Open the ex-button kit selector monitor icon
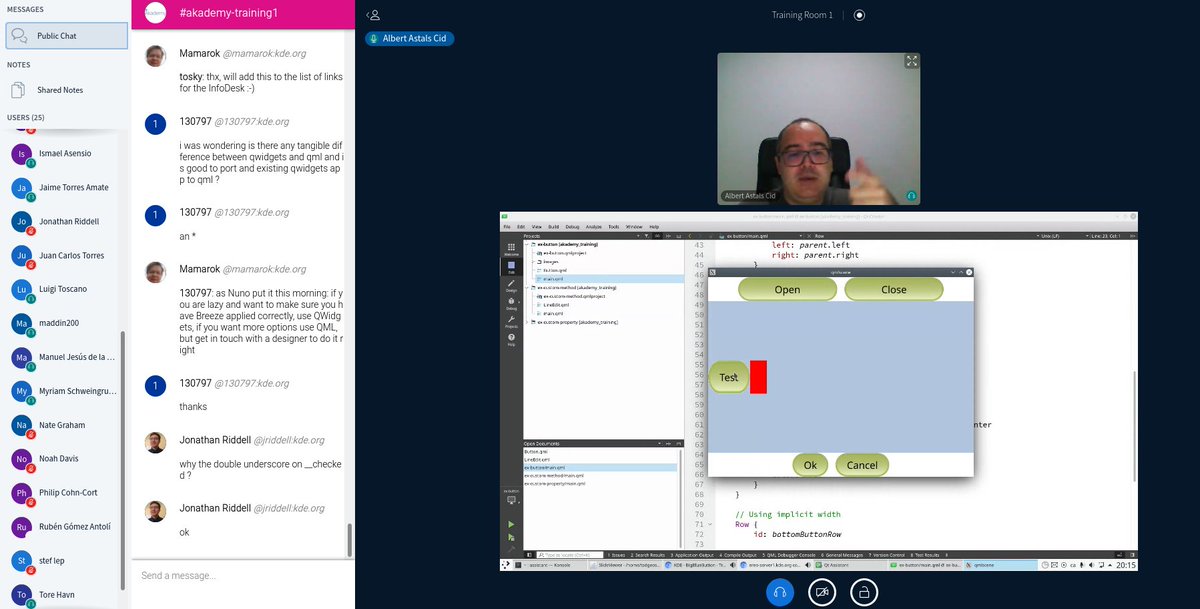Image resolution: width=1200 pixels, height=609 pixels. (x=511, y=500)
